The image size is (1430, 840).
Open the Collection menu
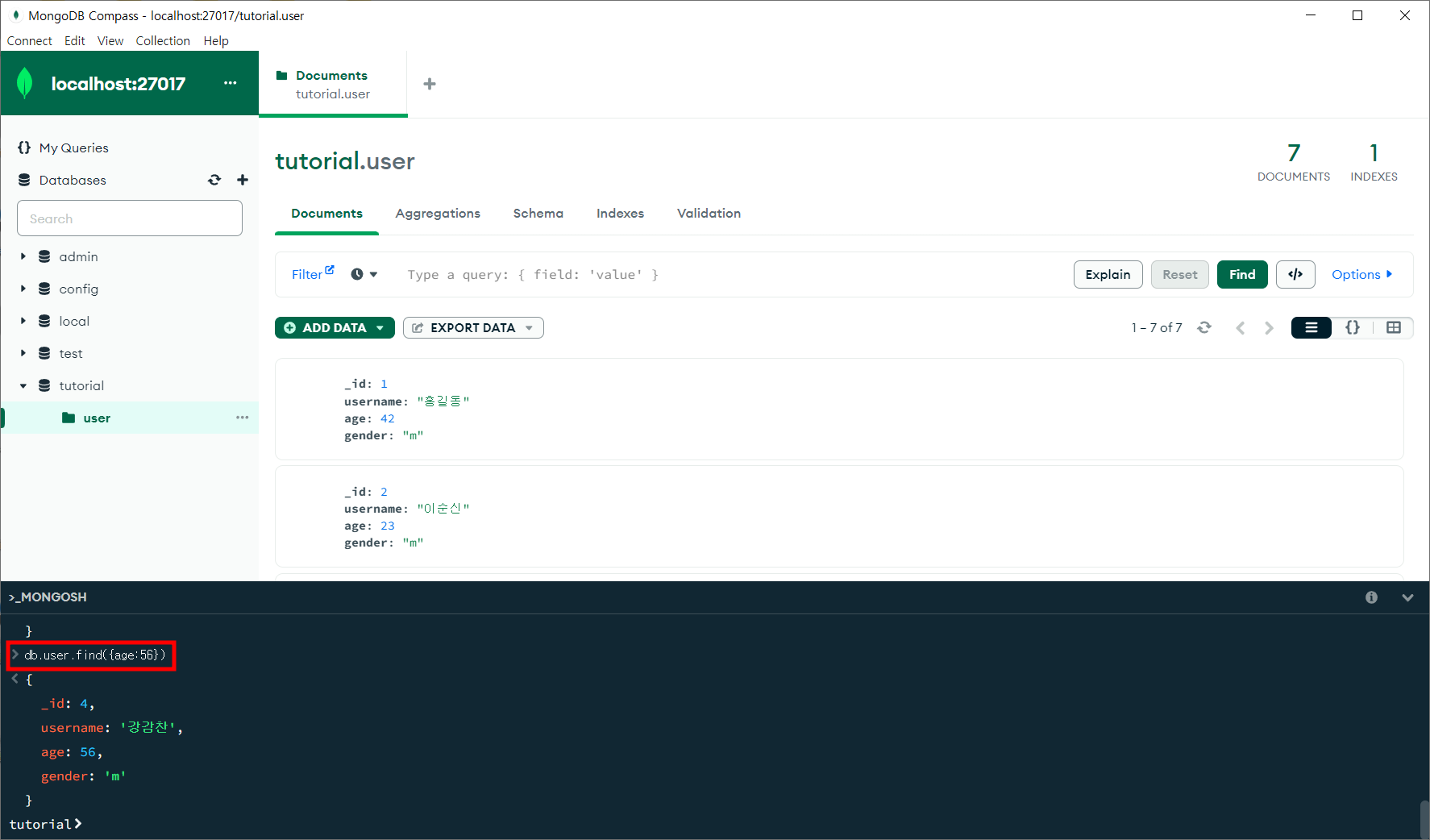coord(163,40)
